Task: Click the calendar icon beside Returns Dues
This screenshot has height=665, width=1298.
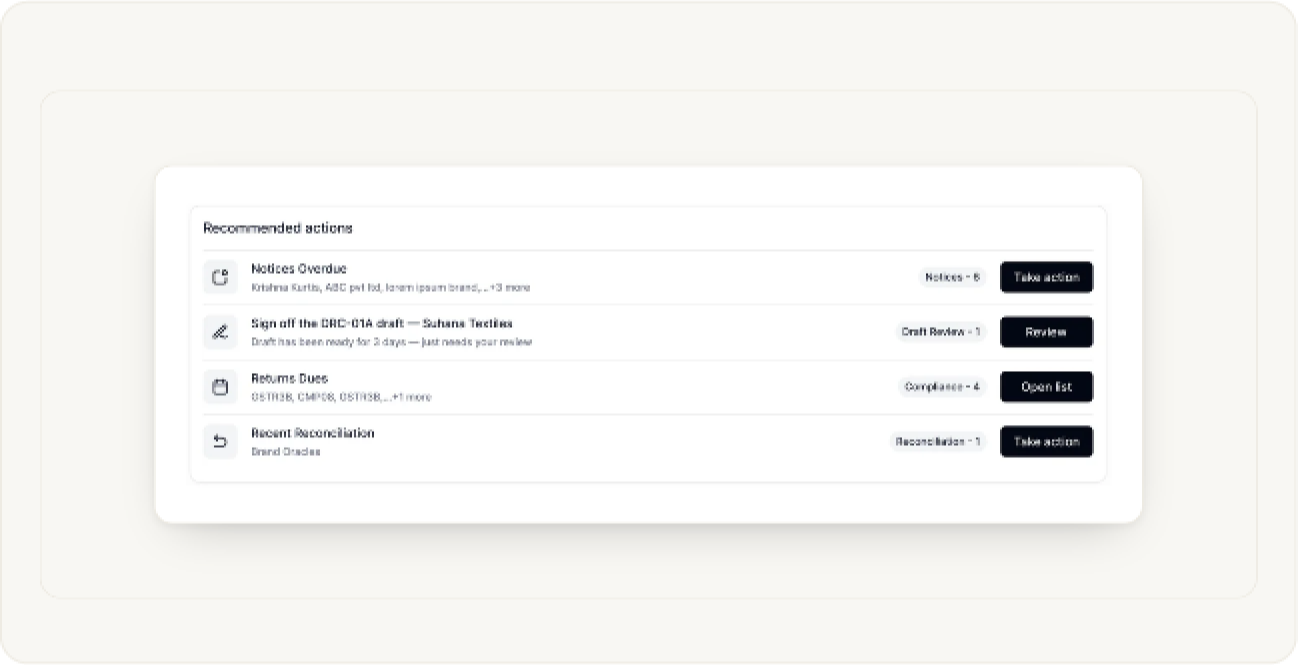Action: click(x=220, y=387)
